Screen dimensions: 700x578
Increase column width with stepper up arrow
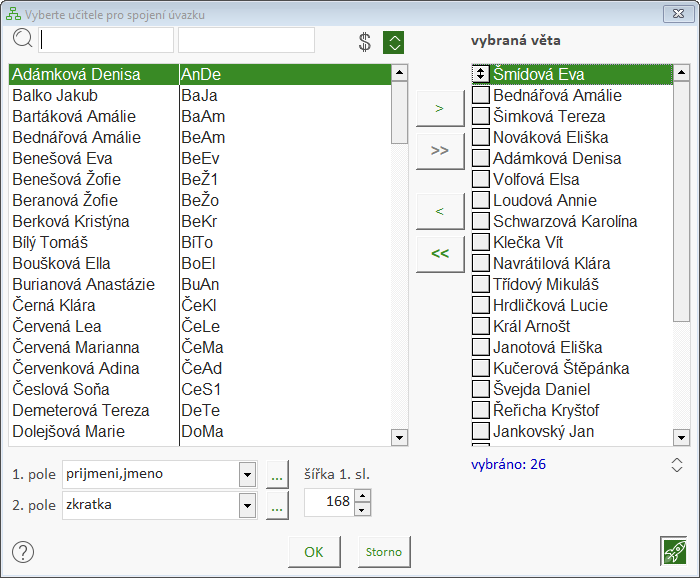tap(362, 496)
